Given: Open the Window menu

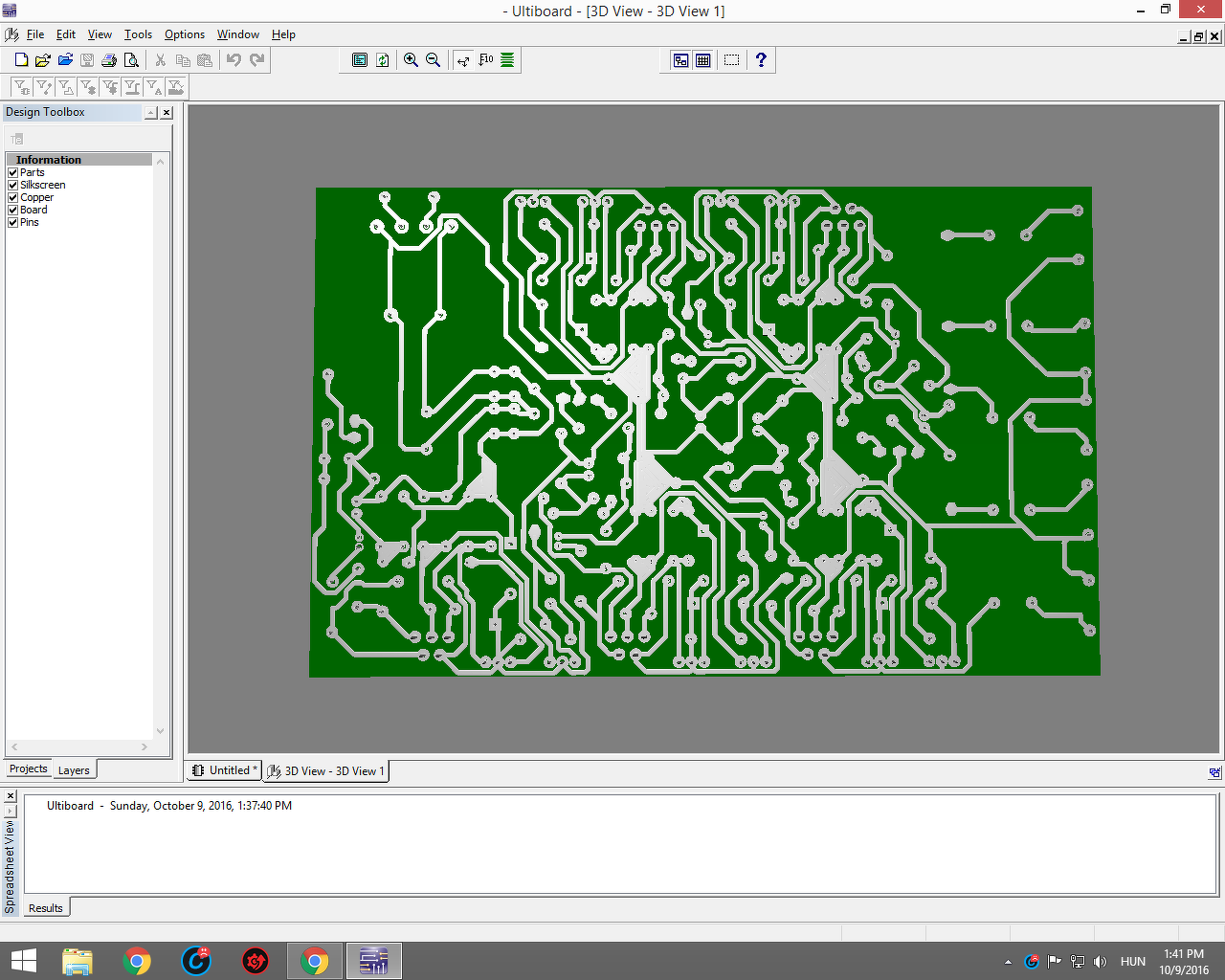Looking at the screenshot, I should [x=238, y=34].
